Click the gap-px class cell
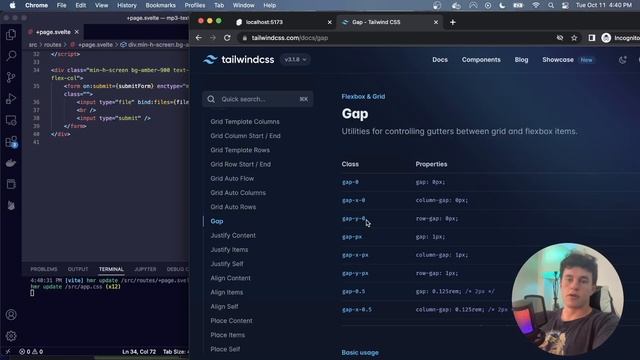Image resolution: width=640 pixels, height=360 pixels. 352,237
